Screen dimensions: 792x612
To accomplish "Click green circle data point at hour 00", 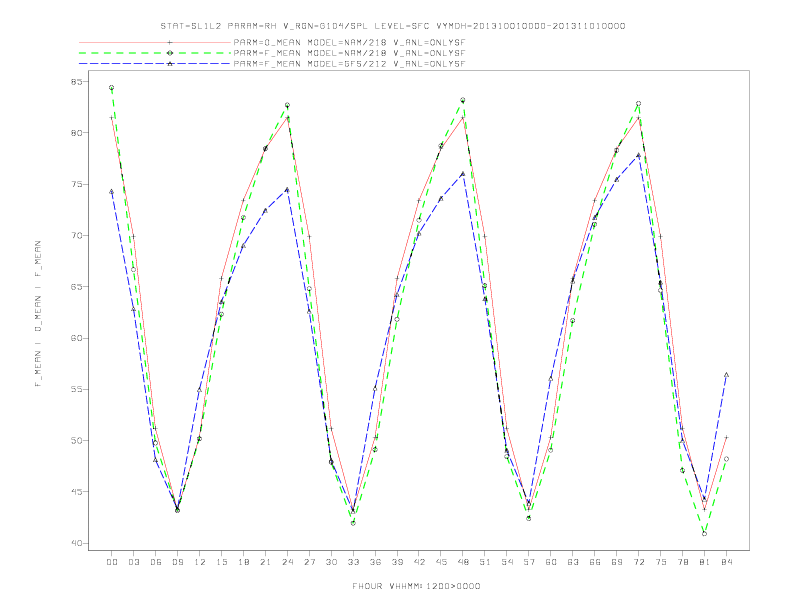I will click(x=112, y=88).
